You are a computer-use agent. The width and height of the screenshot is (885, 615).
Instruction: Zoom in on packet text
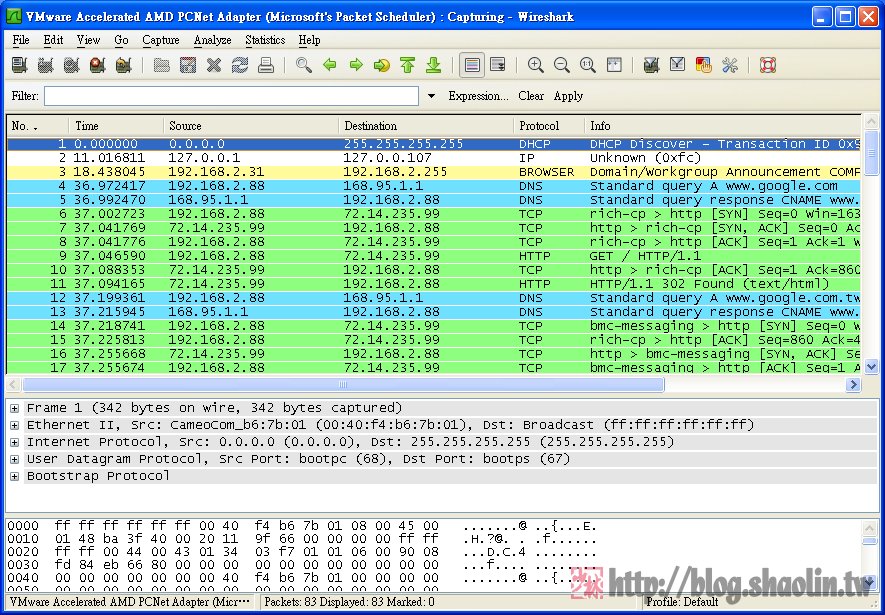(536, 65)
